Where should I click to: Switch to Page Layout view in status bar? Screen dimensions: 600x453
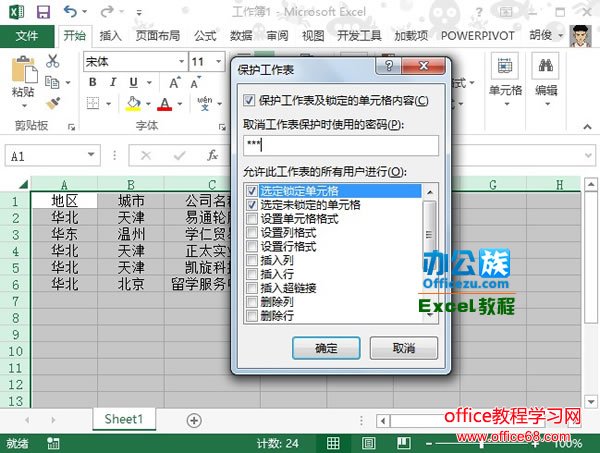coord(368,443)
